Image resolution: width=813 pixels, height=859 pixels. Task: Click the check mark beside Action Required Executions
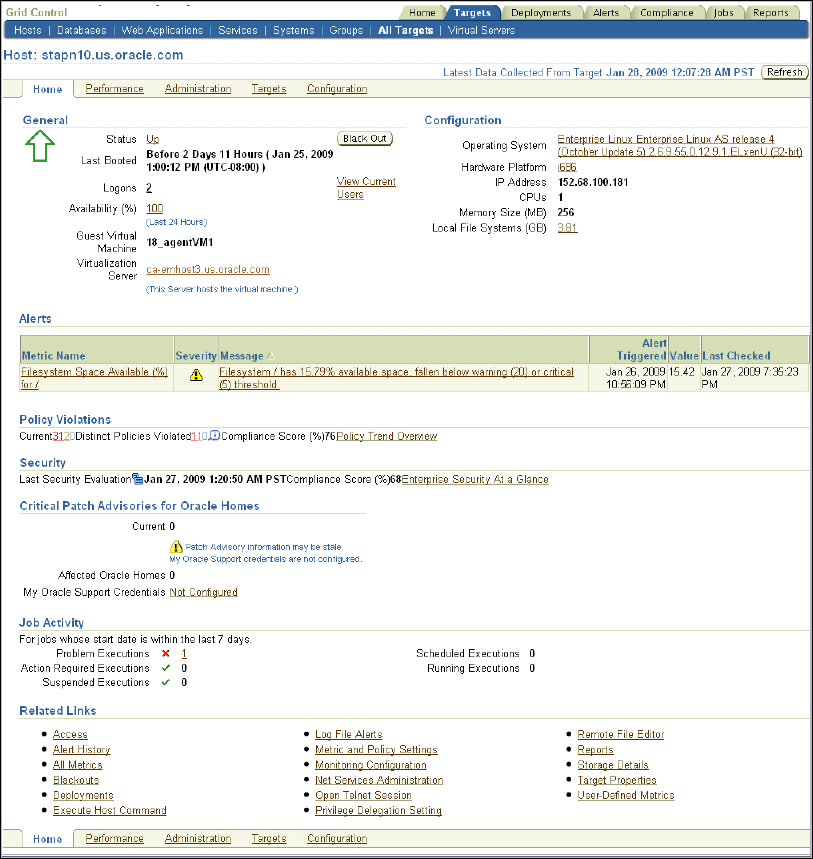click(x=165, y=668)
